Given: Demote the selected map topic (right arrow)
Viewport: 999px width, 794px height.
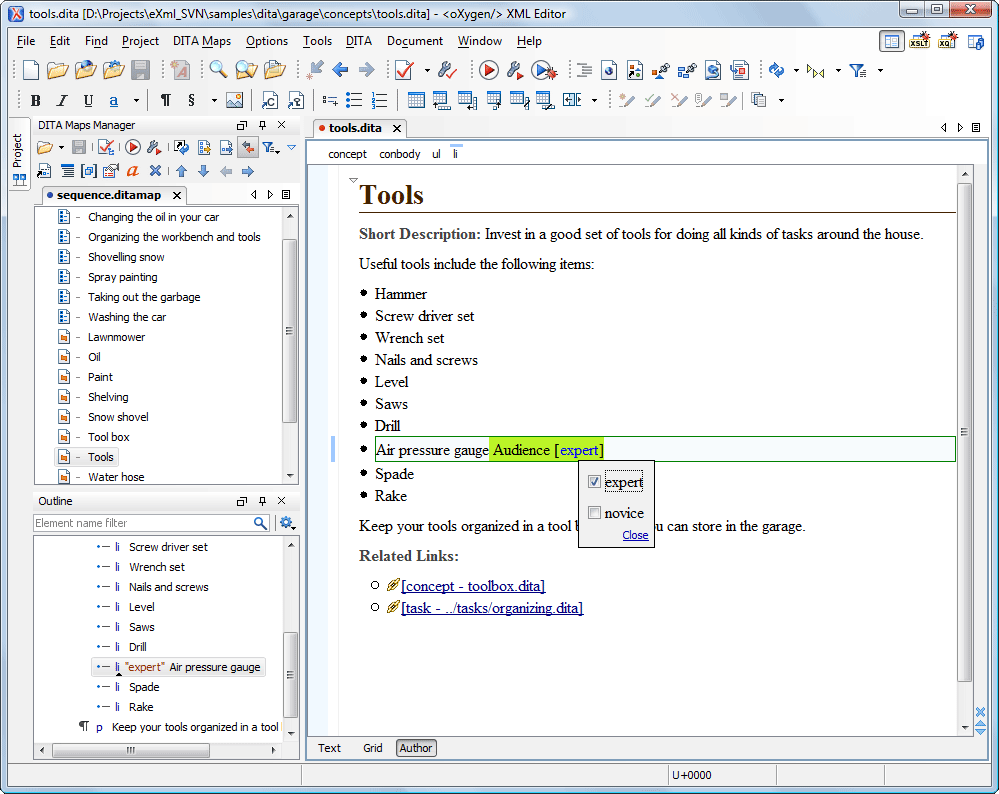Looking at the screenshot, I should pyautogui.click(x=248, y=171).
